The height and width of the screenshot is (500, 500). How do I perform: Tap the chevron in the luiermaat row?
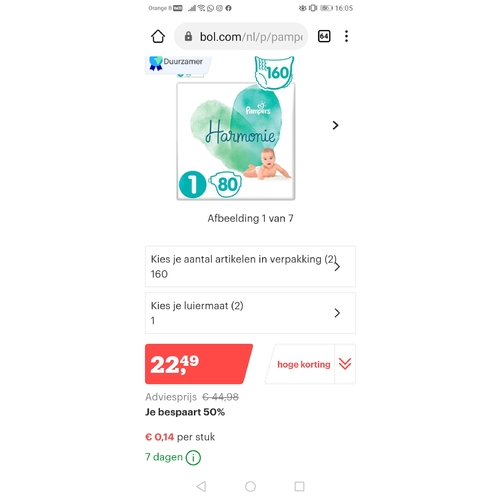(x=337, y=313)
